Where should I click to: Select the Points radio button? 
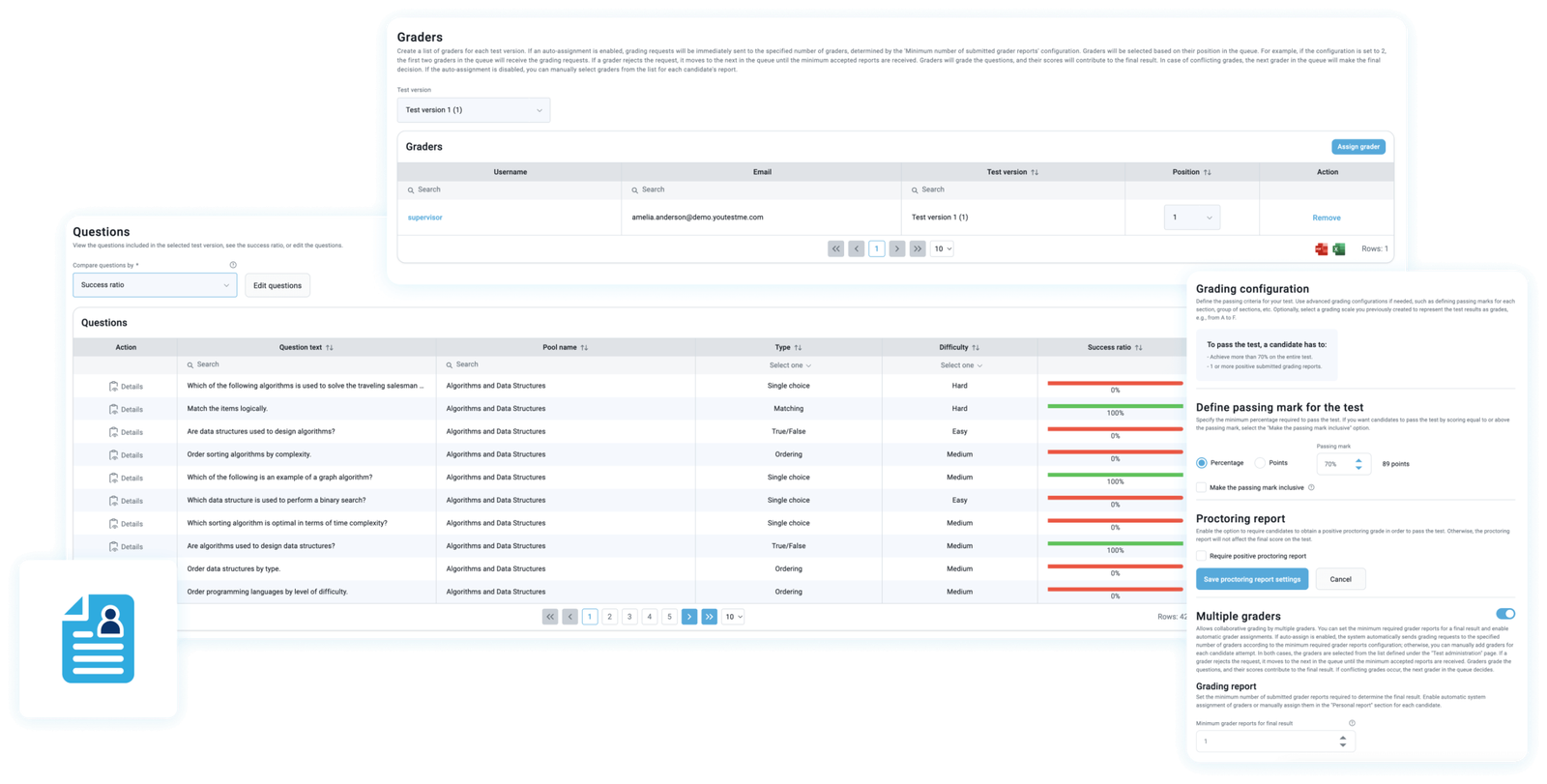pyautogui.click(x=1260, y=463)
